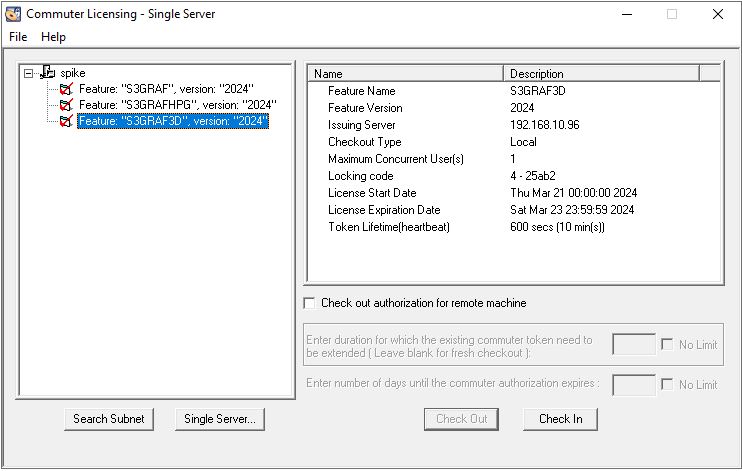Viewport: 742px width, 471px height.
Task: Click the Description column header
Action: pos(601,74)
